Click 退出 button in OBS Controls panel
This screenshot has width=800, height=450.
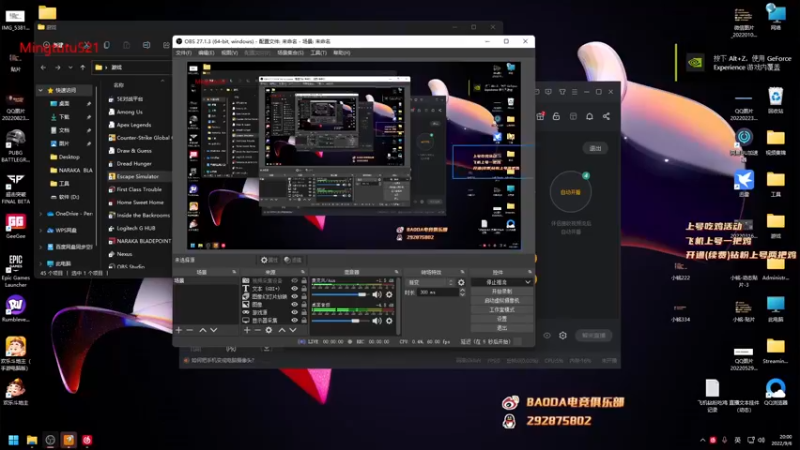click(502, 328)
